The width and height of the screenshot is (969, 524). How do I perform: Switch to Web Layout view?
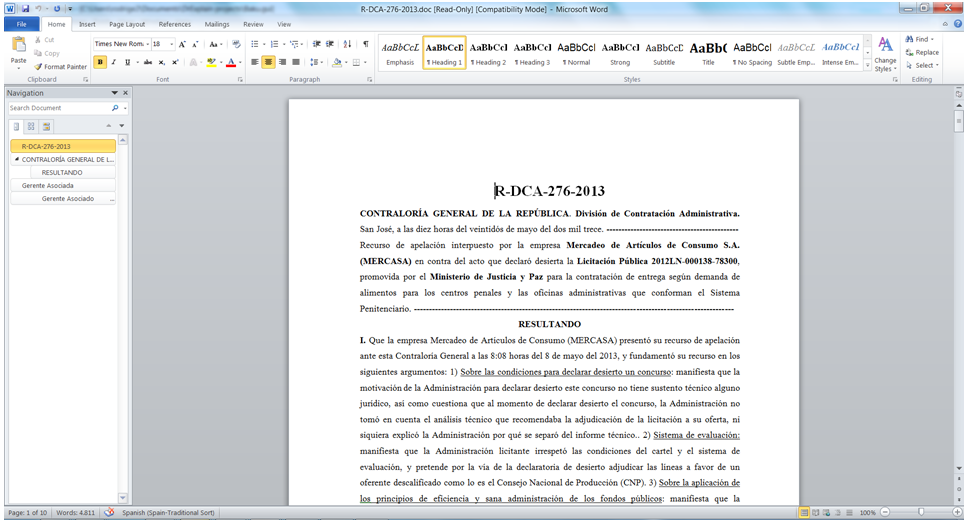pos(827,512)
